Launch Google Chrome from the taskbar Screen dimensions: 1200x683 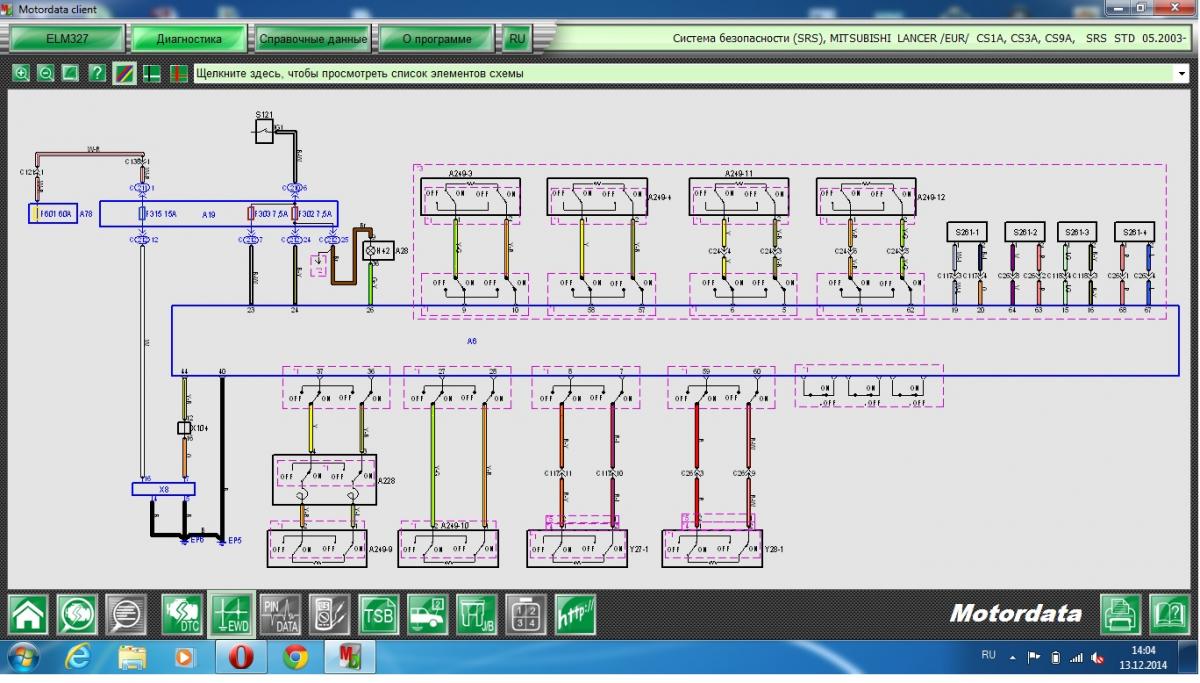pos(294,657)
